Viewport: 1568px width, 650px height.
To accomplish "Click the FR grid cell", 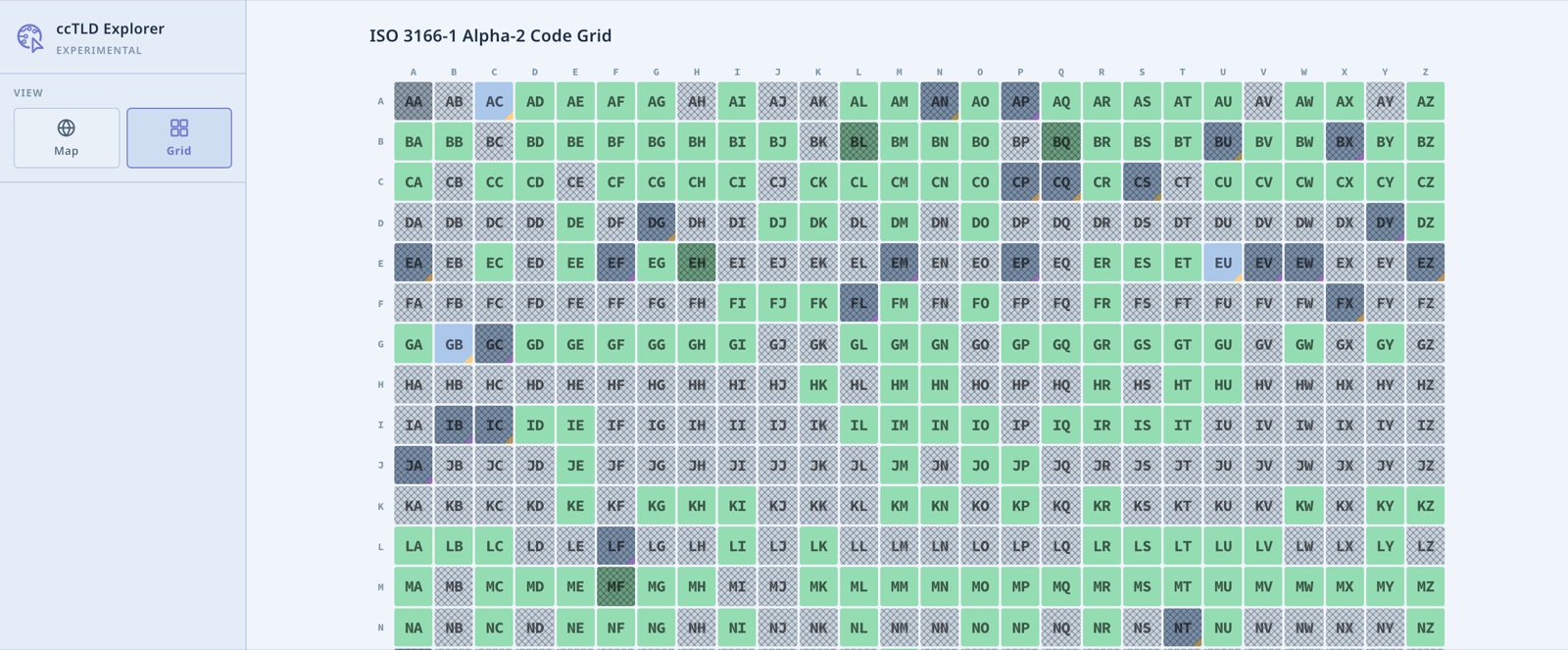I will 1102,304.
